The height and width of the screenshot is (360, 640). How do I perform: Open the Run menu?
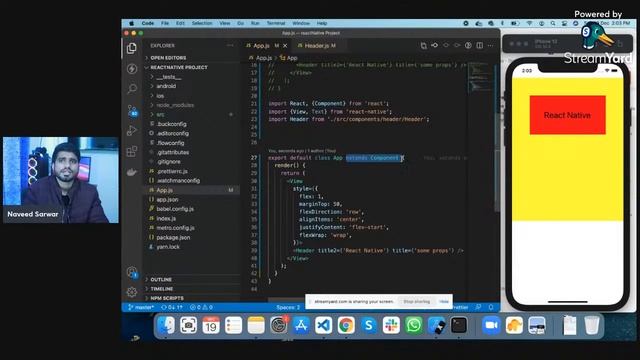(255, 23)
